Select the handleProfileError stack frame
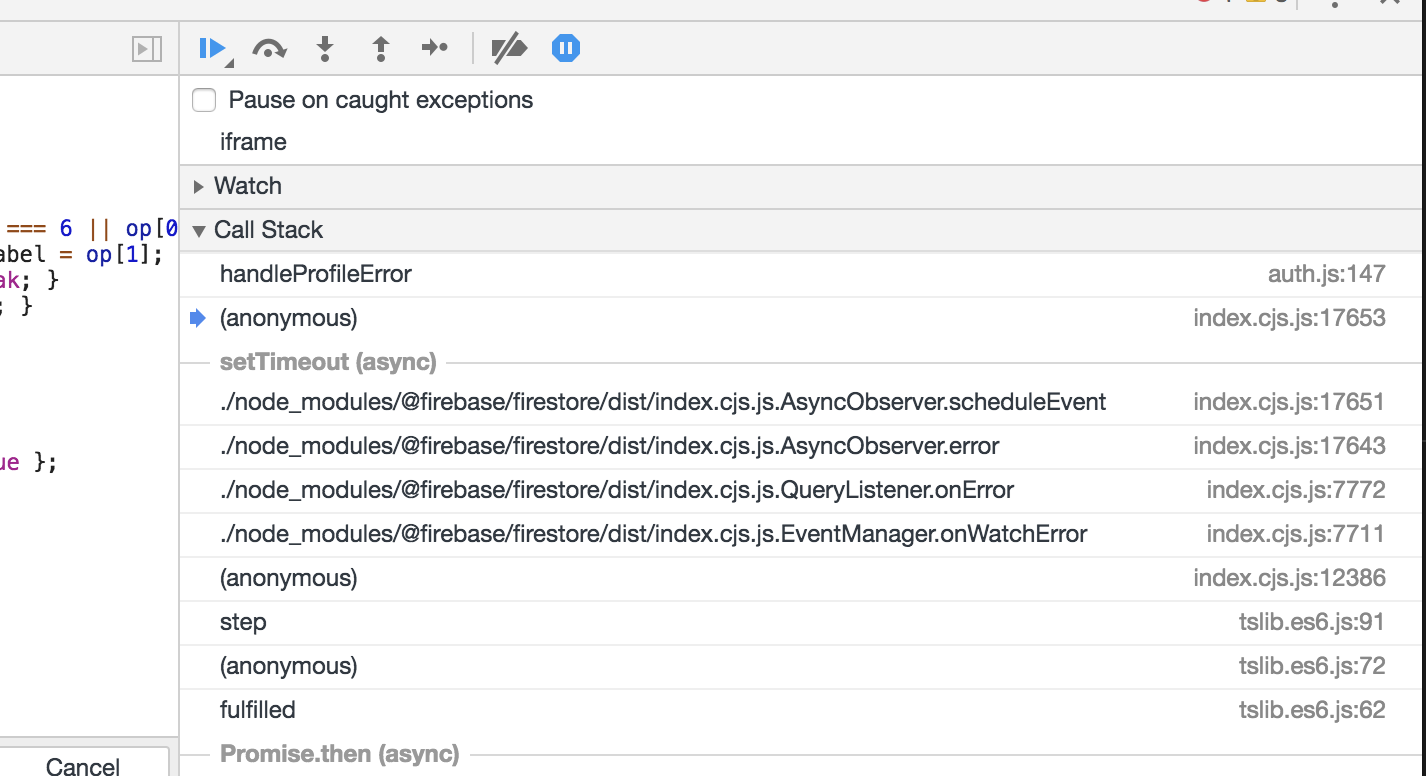The height and width of the screenshot is (776, 1426). [316, 273]
